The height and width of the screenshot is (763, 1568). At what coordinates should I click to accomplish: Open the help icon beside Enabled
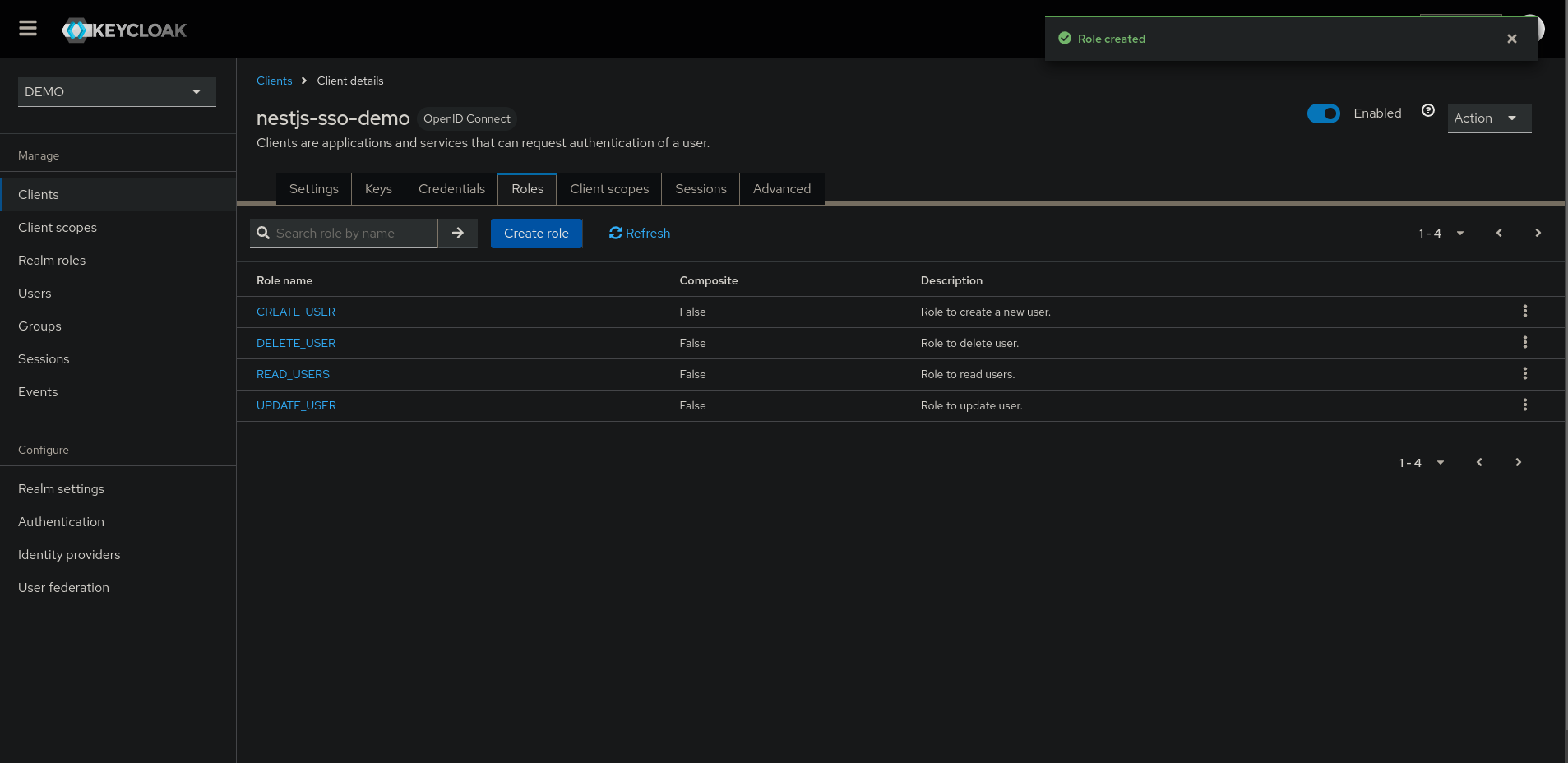tap(1428, 111)
